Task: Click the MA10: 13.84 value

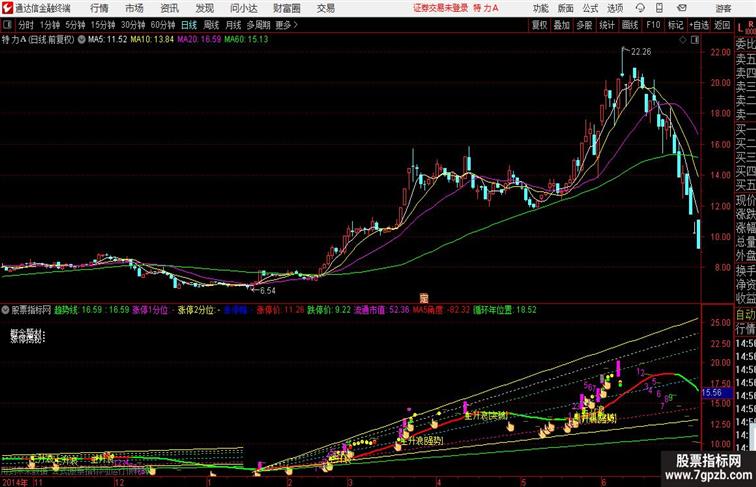Action: [x=152, y=40]
